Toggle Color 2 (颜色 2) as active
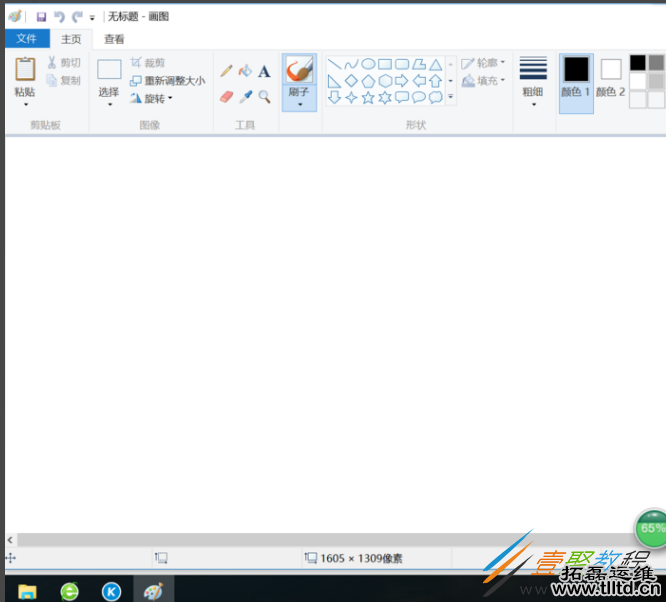This screenshot has height=602, width=666. click(x=610, y=77)
